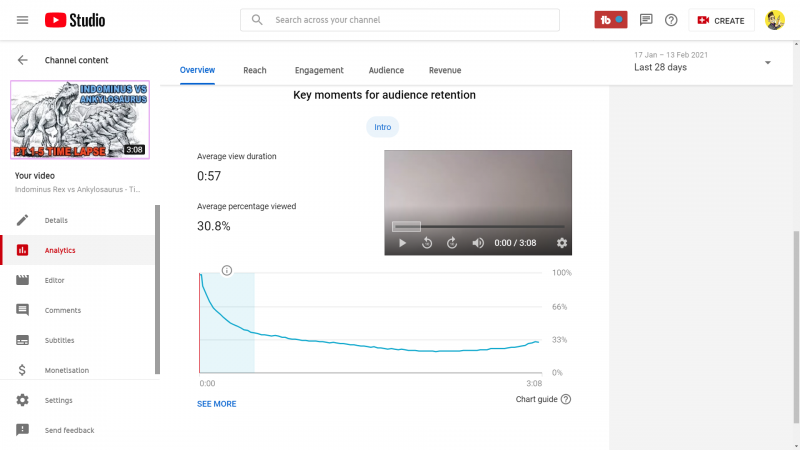Open video player settings gear
The height and width of the screenshot is (450, 800).
pyautogui.click(x=561, y=243)
